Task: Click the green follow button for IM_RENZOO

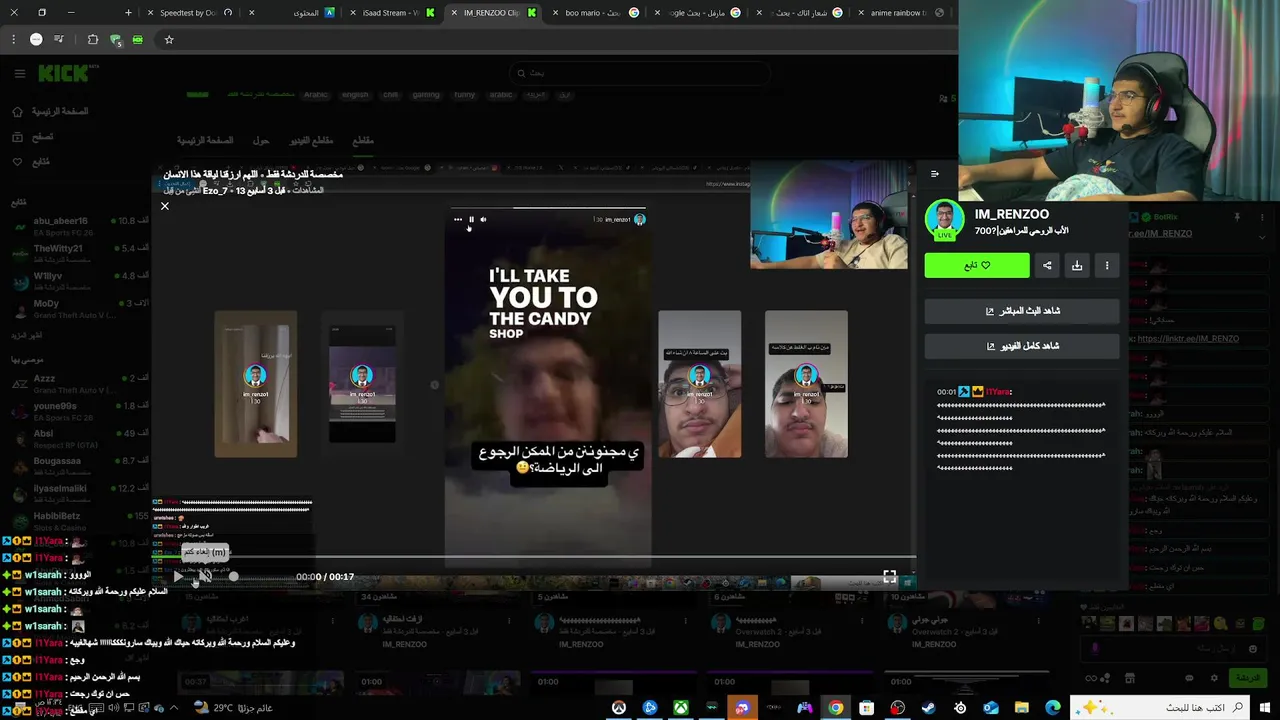Action: point(977,265)
